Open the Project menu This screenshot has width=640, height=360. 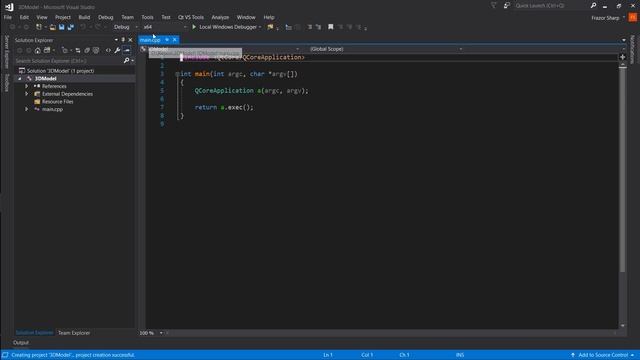tap(63, 17)
